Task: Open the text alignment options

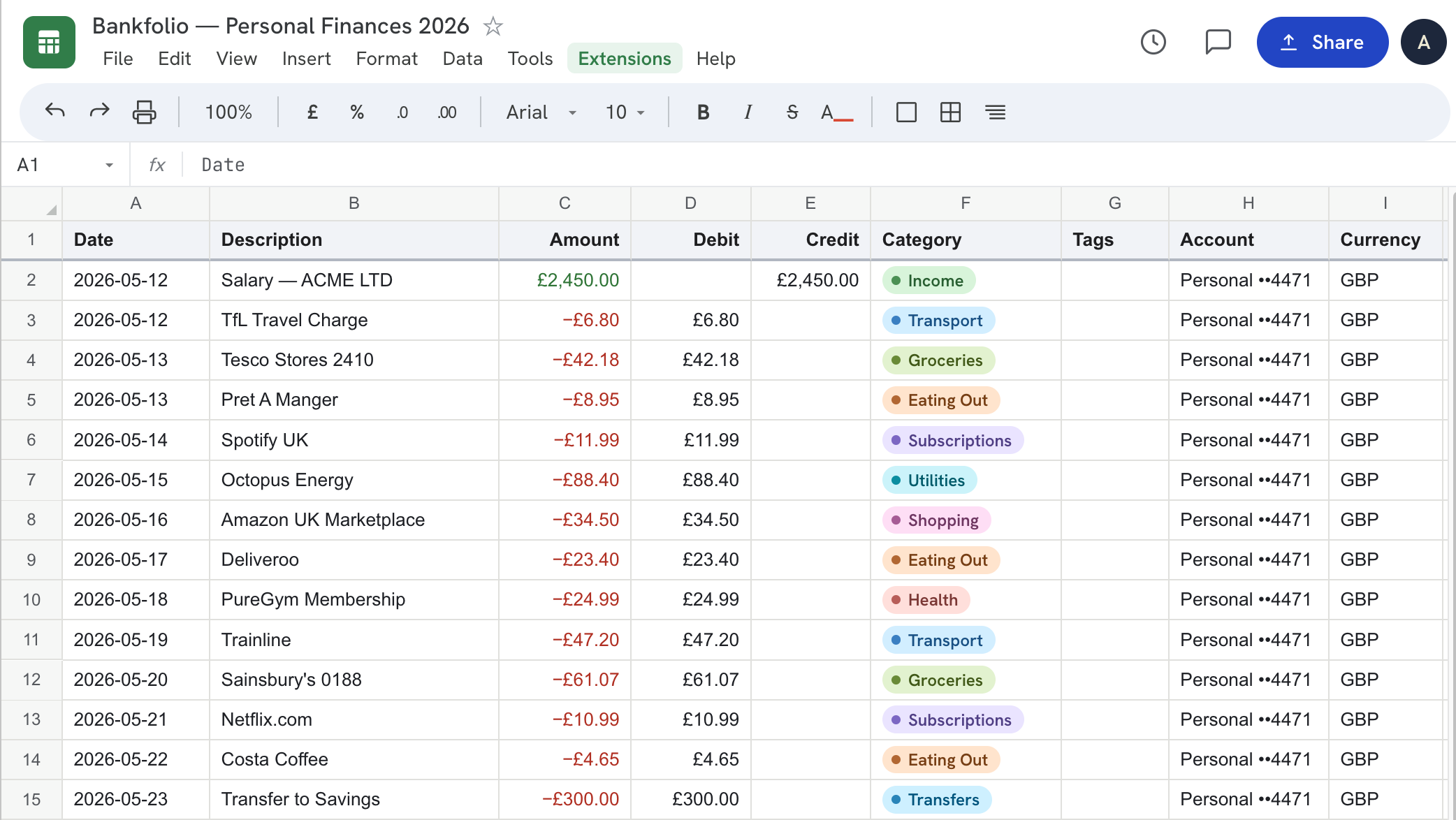Action: [996, 112]
